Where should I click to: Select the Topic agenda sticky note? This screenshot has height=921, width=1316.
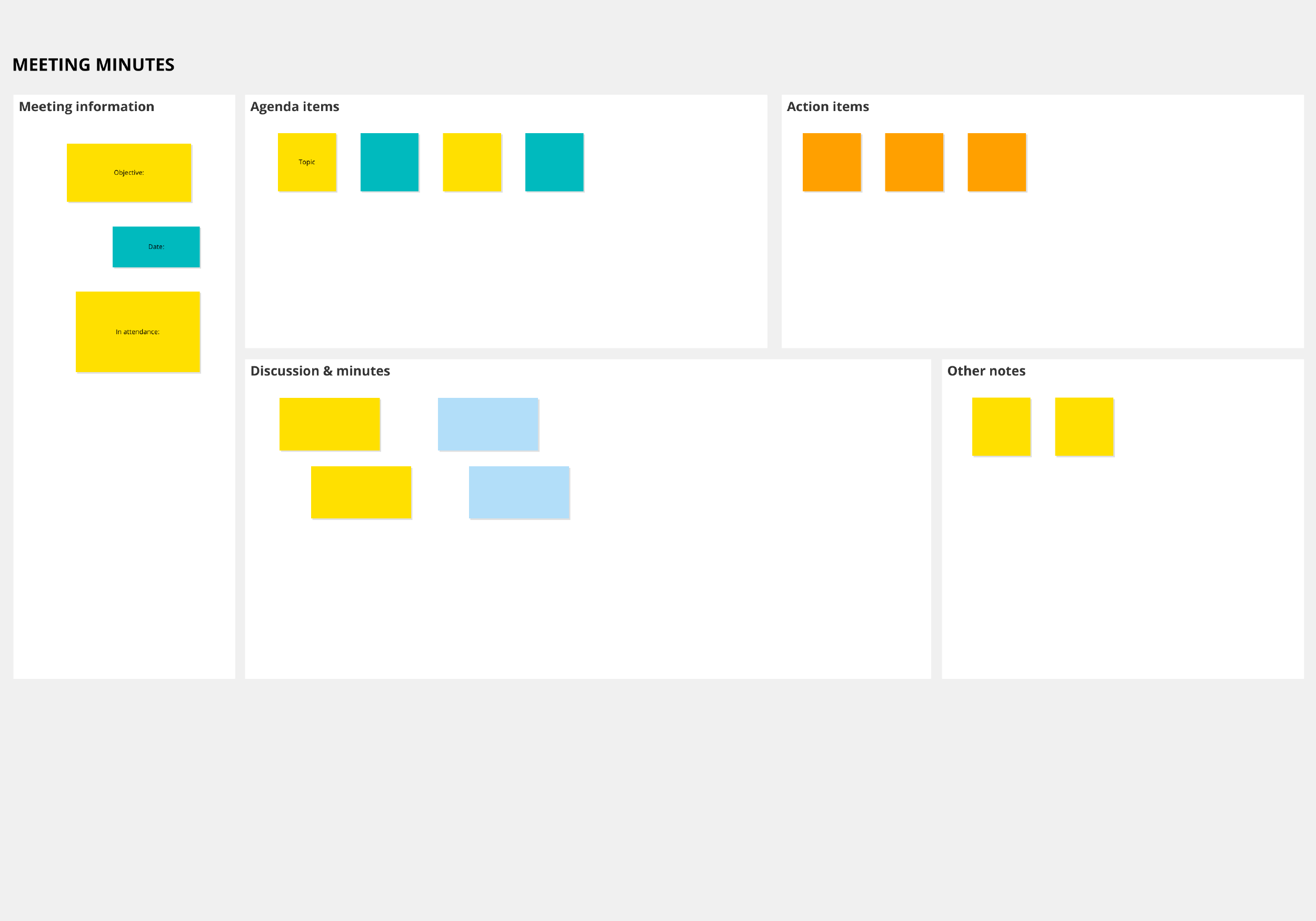point(307,161)
